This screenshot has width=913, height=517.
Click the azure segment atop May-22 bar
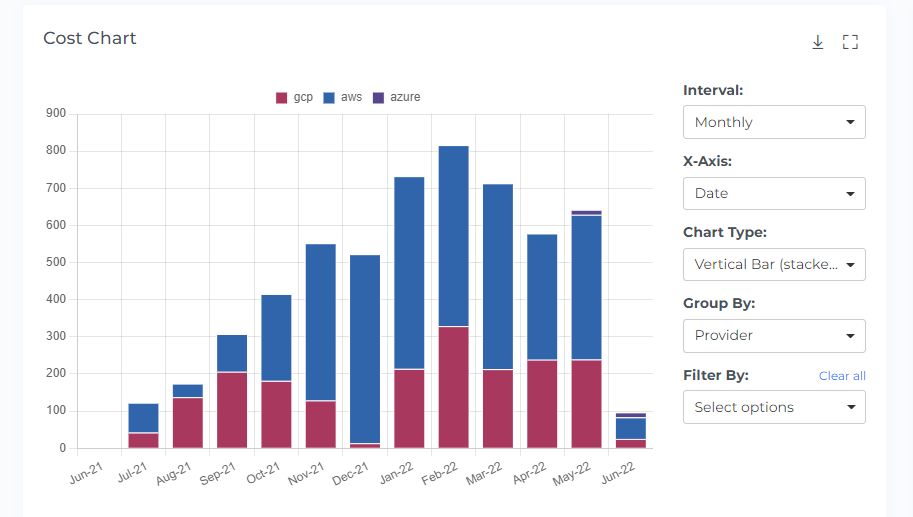point(586,213)
